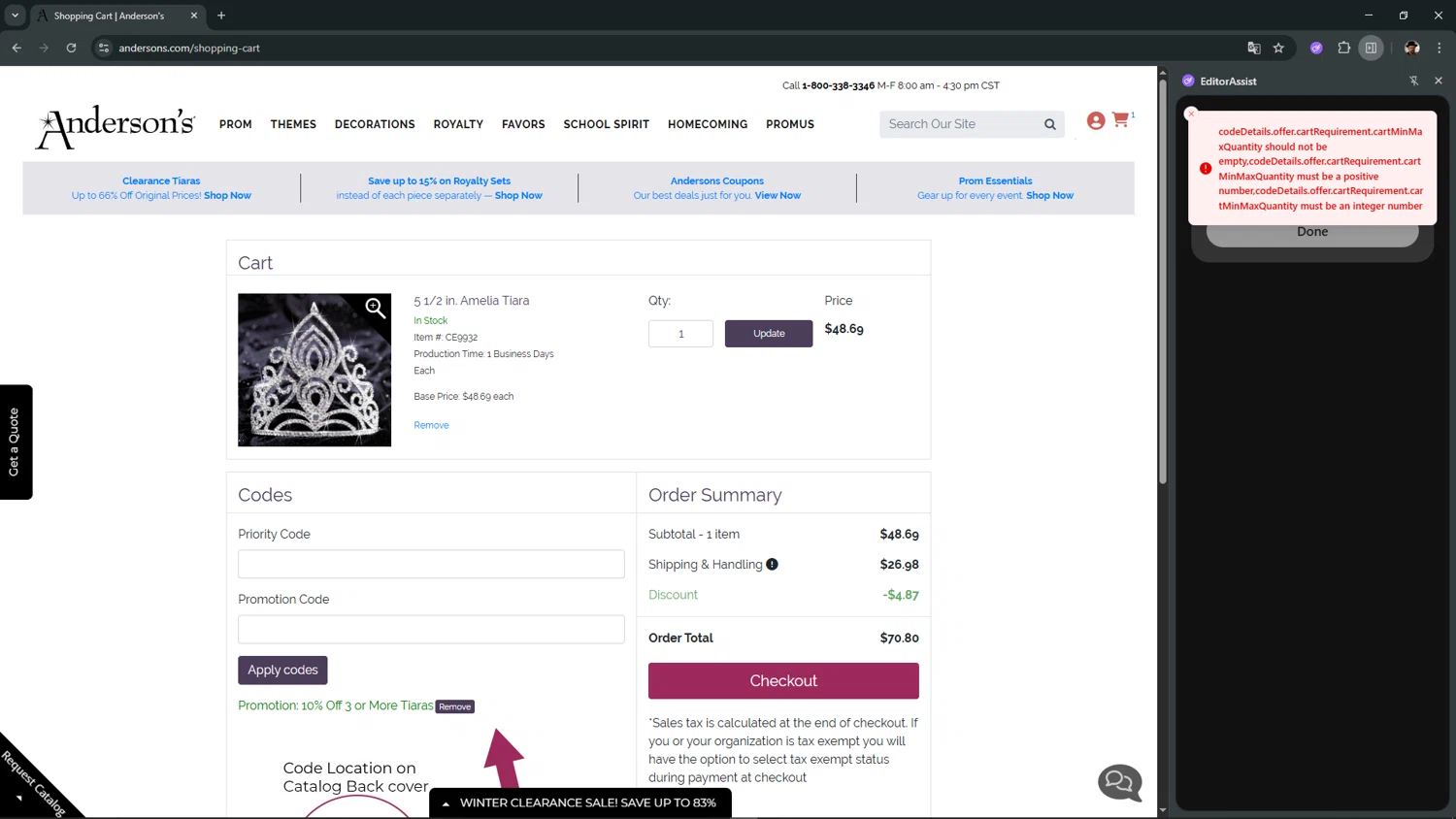
Task: Click the Done button in EditorAssist
Action: (1312, 233)
